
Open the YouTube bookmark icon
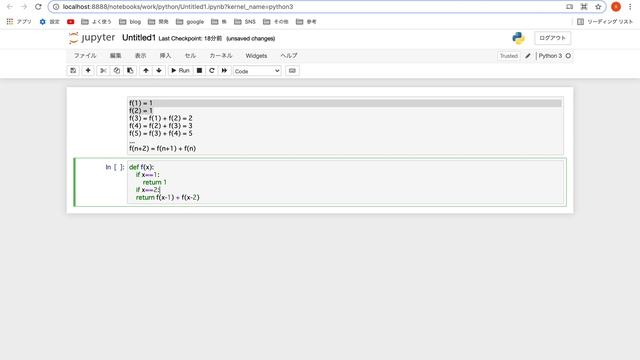pos(71,22)
